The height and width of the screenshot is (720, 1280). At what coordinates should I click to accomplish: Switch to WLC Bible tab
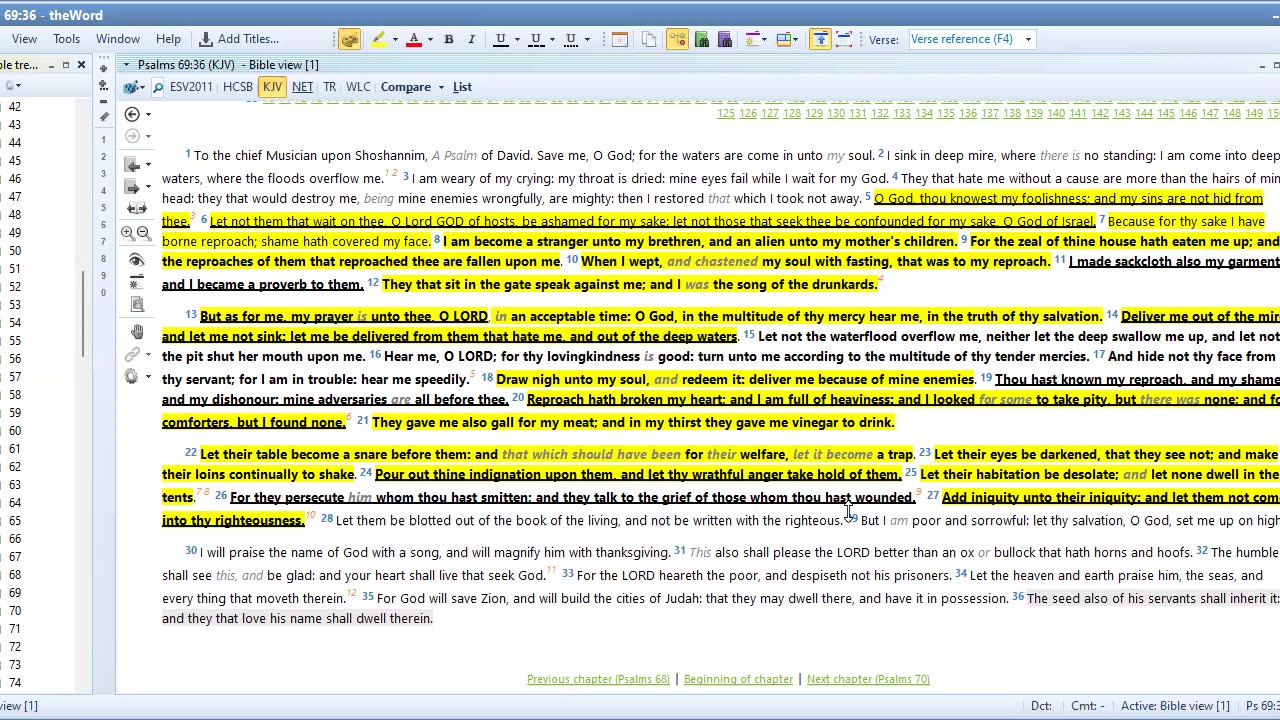pyautogui.click(x=357, y=87)
